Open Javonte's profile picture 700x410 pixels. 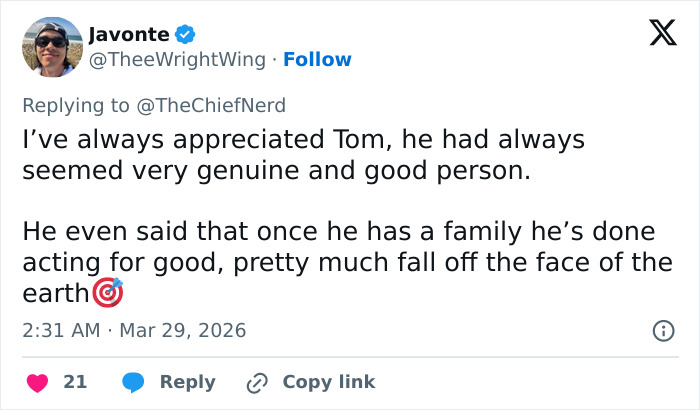51,46
